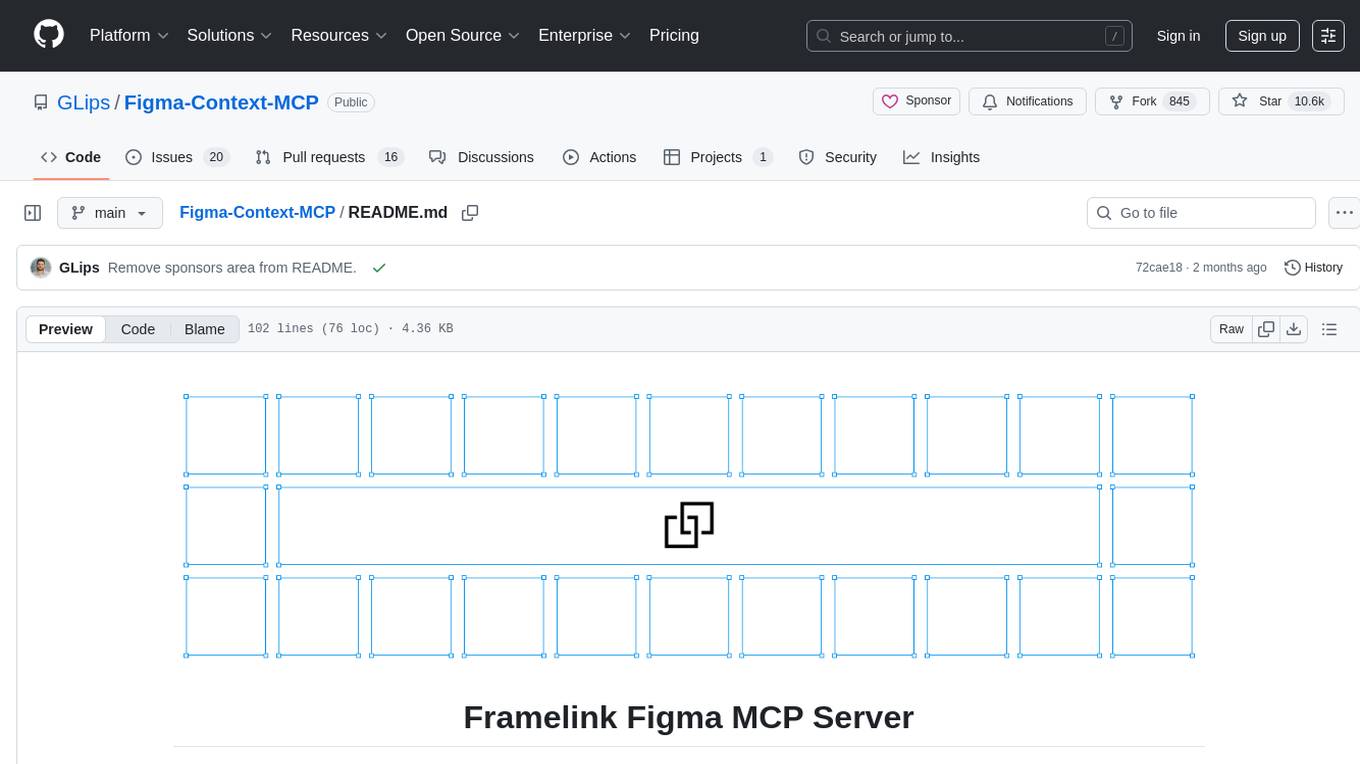Open the main branch selector
This screenshot has width=1360, height=764.
[x=109, y=213]
